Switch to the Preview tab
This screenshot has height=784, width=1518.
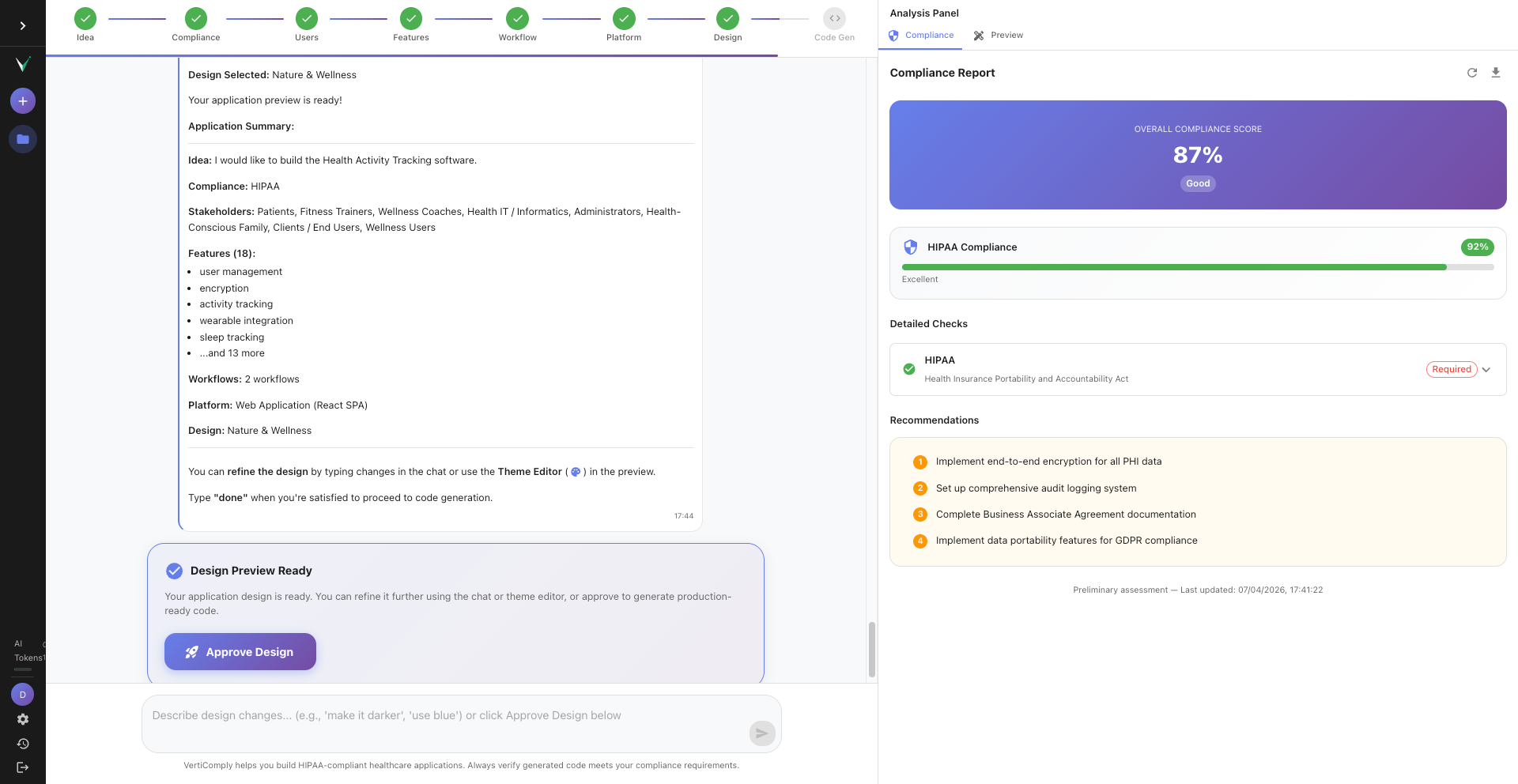[998, 35]
